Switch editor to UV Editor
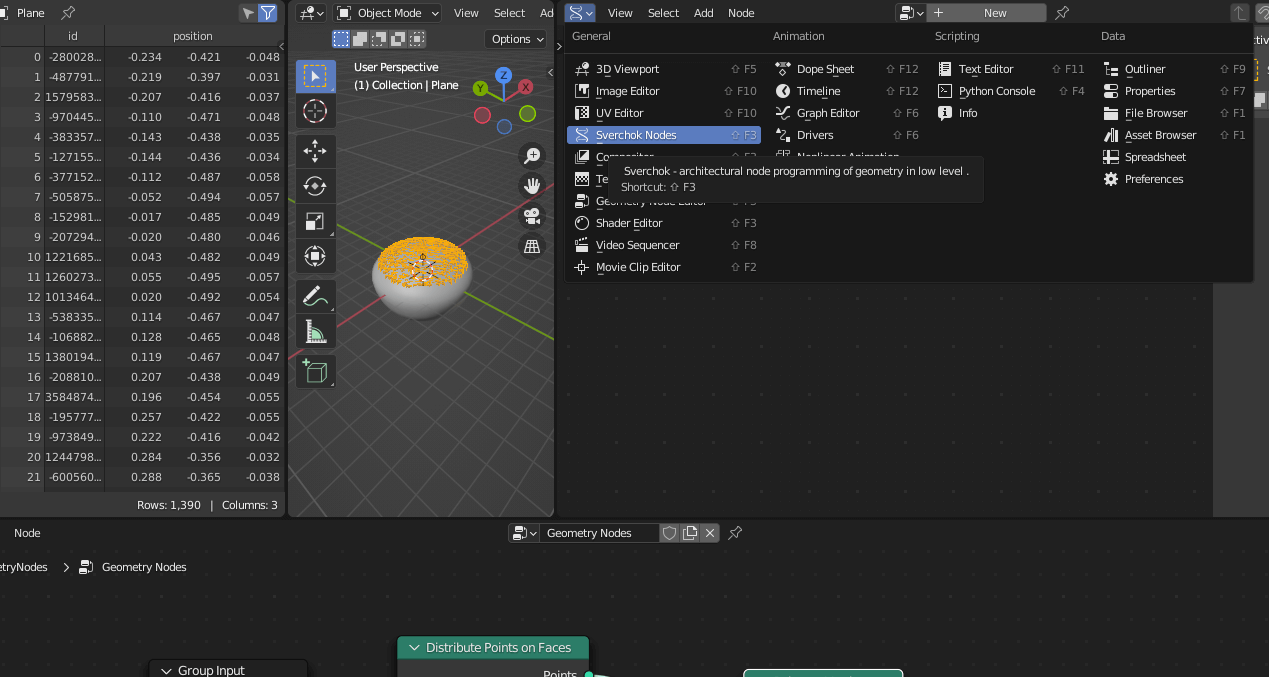 coord(664,113)
